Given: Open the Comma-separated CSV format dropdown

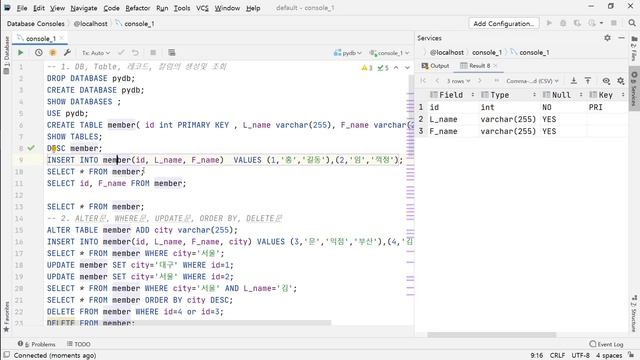Looking at the screenshot, I should click(533, 81).
